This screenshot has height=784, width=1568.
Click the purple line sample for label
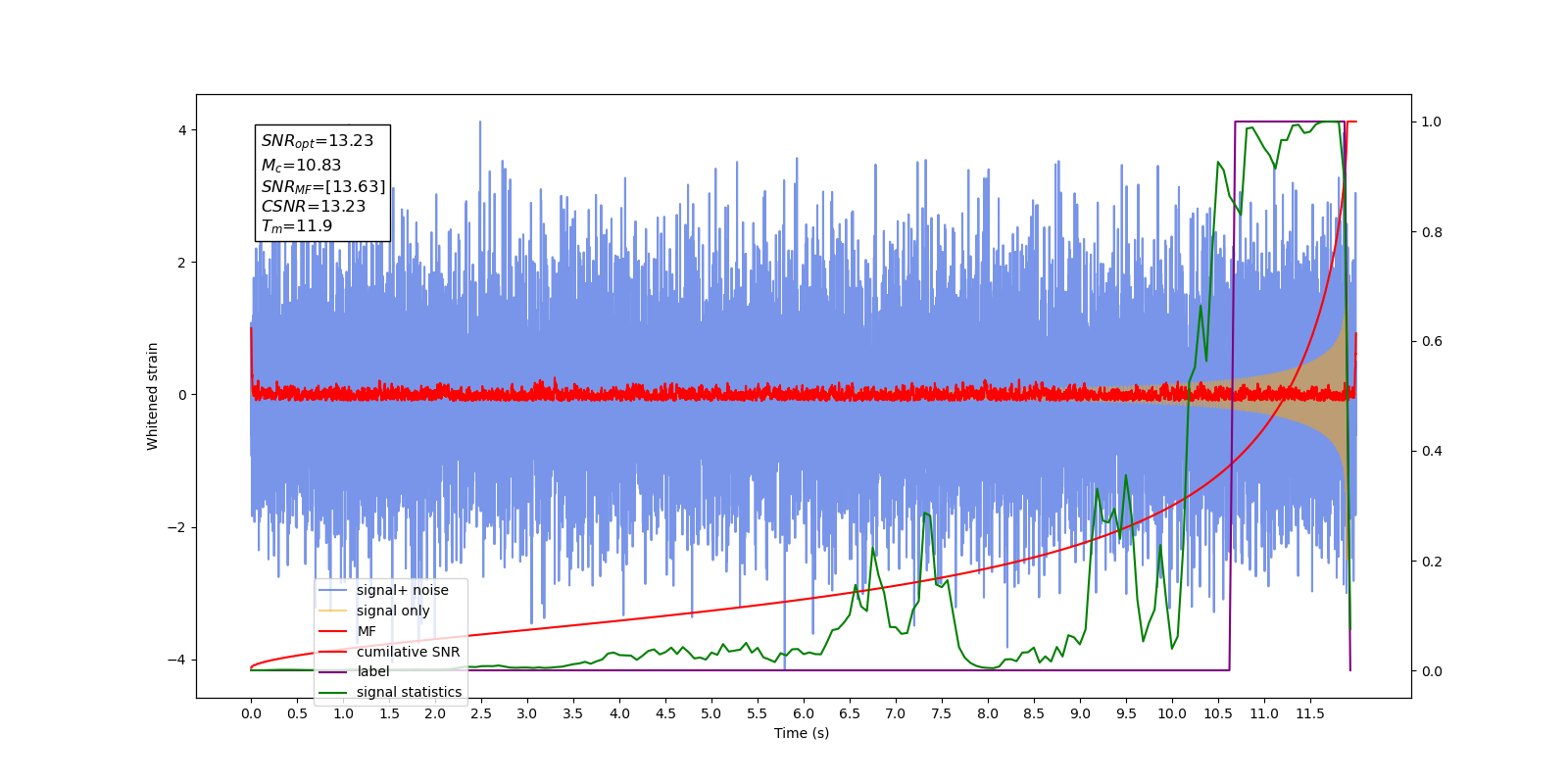click(x=333, y=671)
